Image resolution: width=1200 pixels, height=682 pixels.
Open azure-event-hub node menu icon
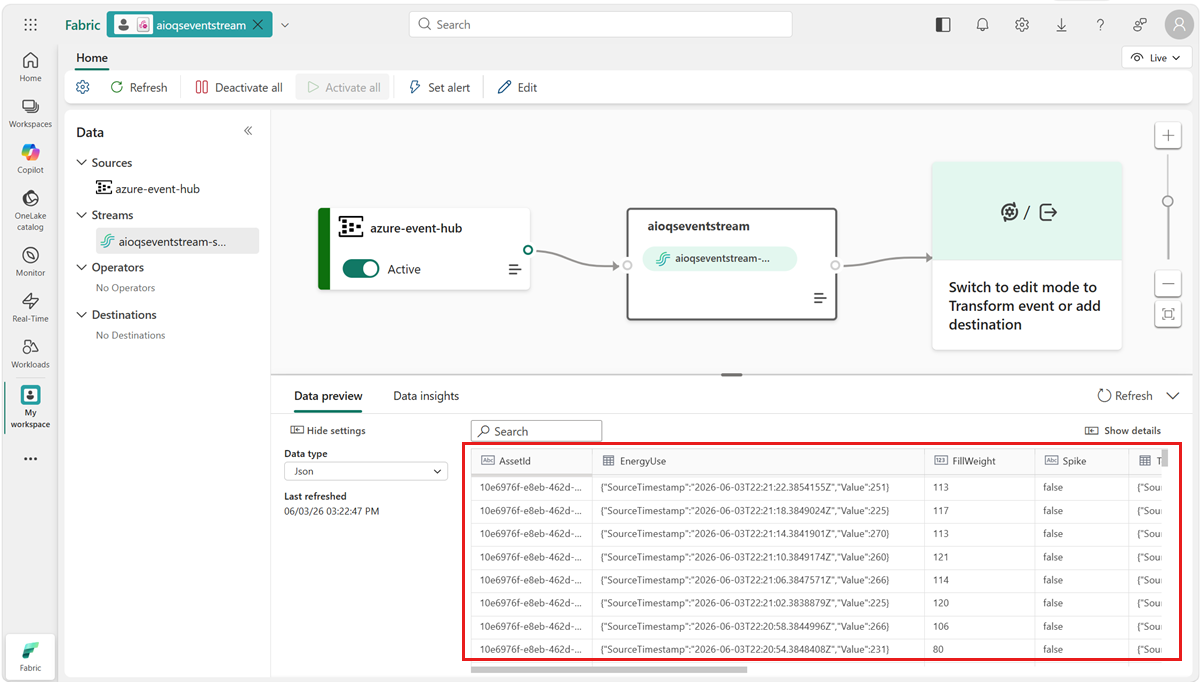(515, 270)
